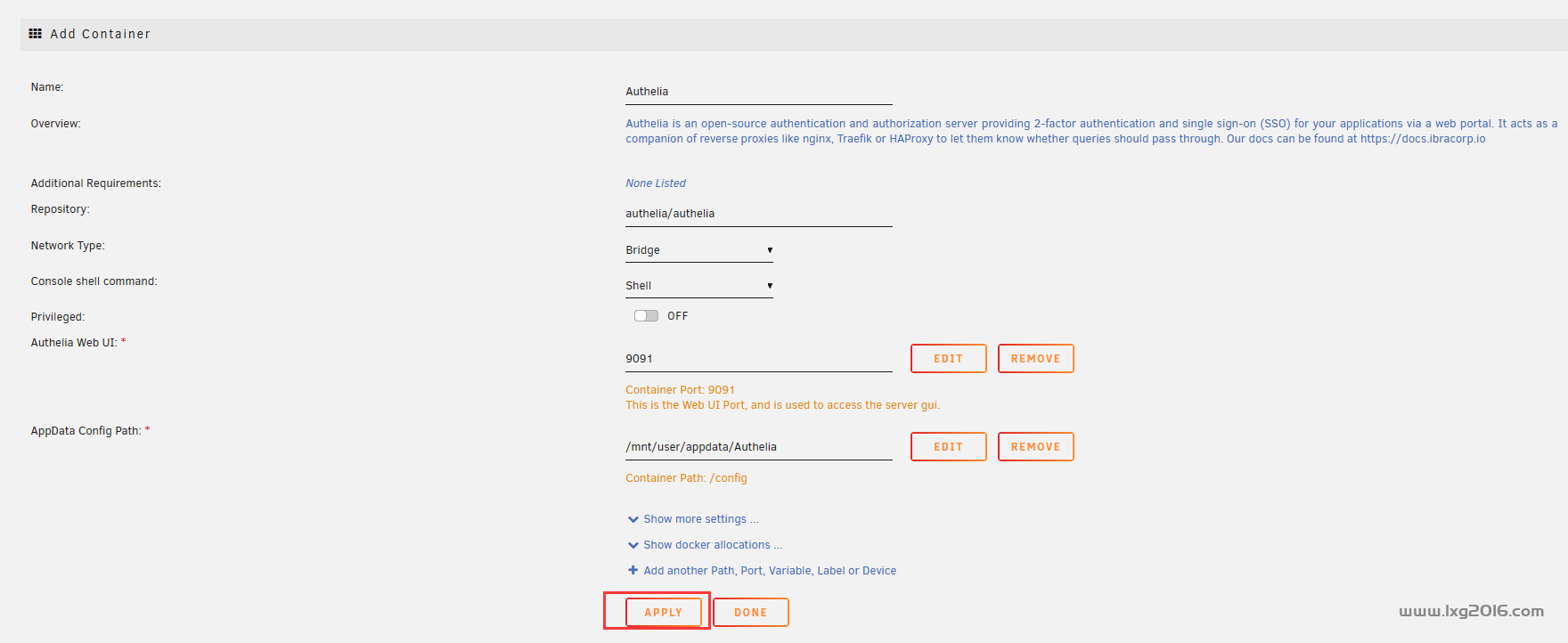Focus the Name field containing Authelia
The height and width of the screenshot is (643, 1568).
click(759, 92)
